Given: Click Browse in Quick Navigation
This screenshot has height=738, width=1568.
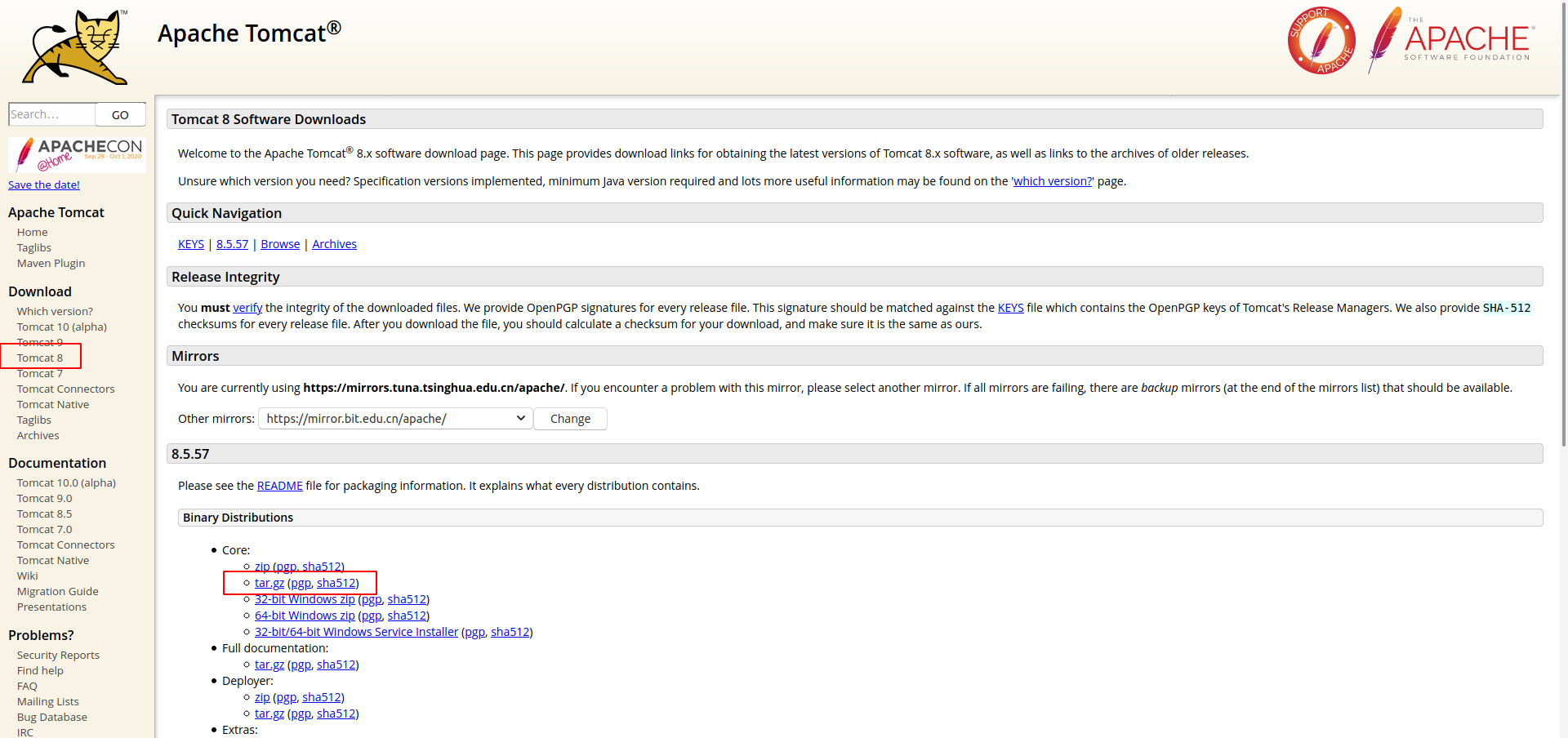Looking at the screenshot, I should coord(280,244).
